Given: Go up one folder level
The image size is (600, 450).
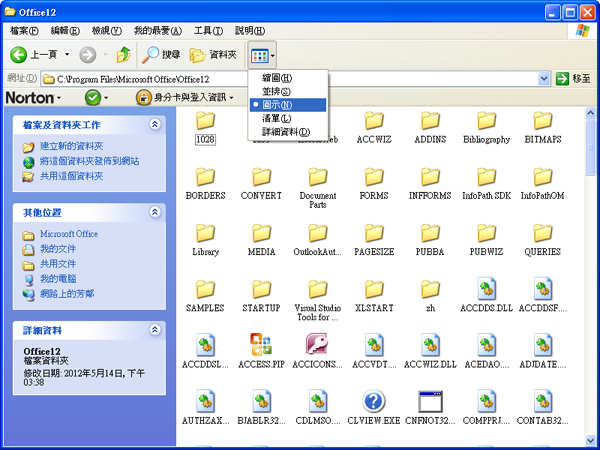Looking at the screenshot, I should (124, 55).
